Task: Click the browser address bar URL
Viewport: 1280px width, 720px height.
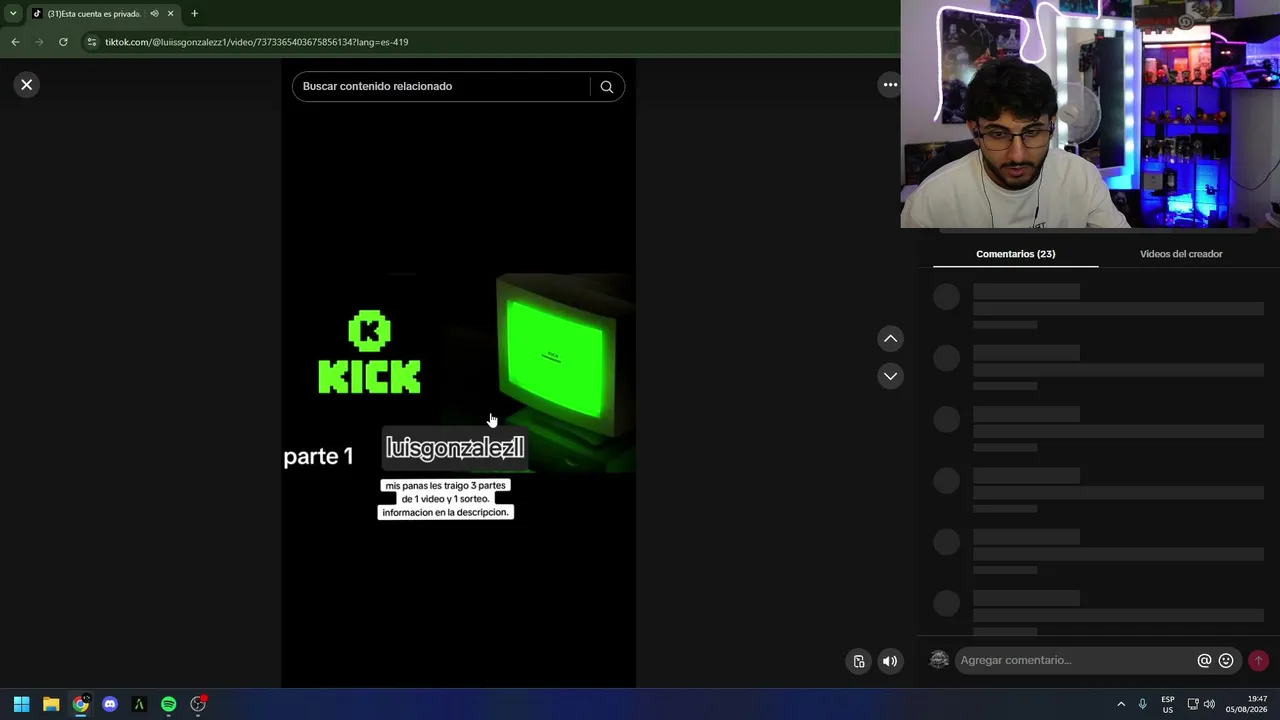Action: coord(257,42)
